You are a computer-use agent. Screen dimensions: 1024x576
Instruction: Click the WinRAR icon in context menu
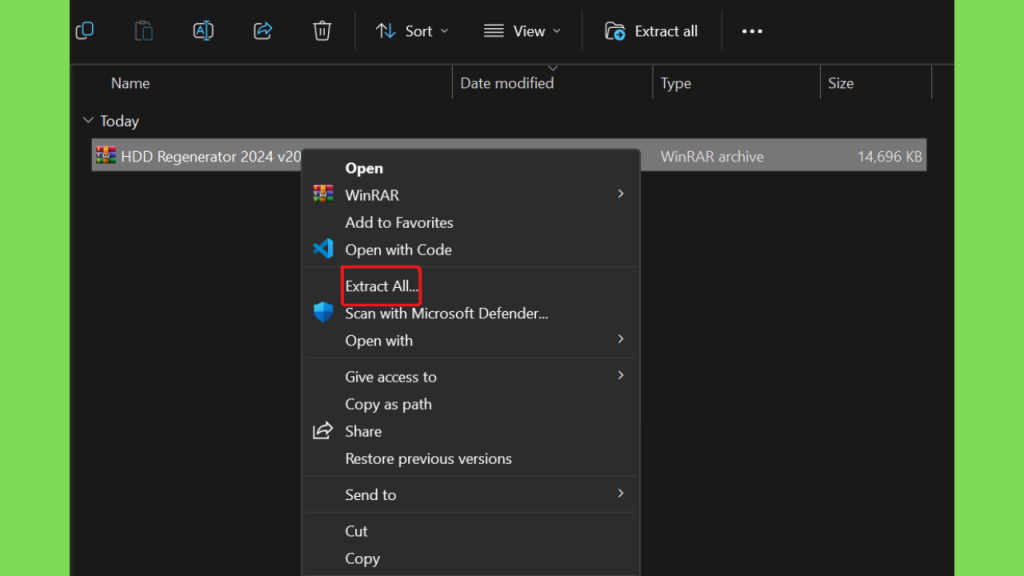pyautogui.click(x=323, y=195)
